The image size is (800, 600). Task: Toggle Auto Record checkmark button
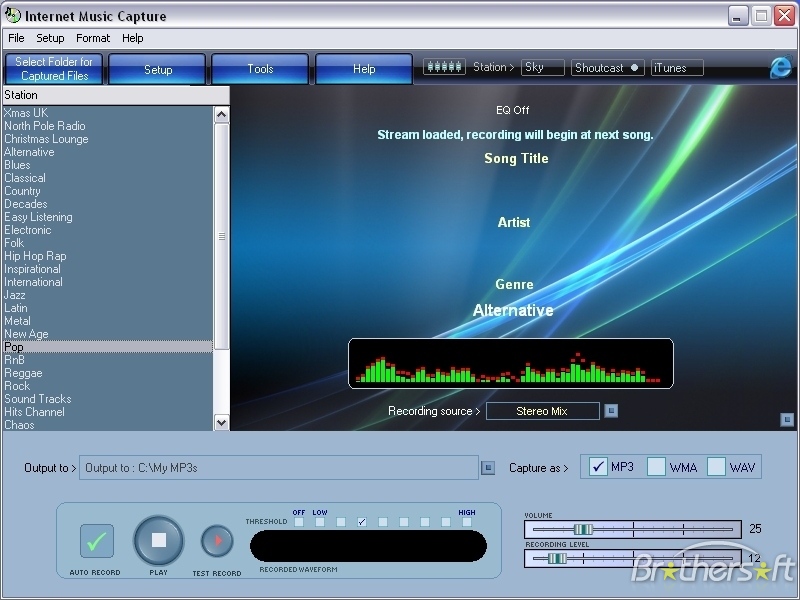tap(96, 541)
